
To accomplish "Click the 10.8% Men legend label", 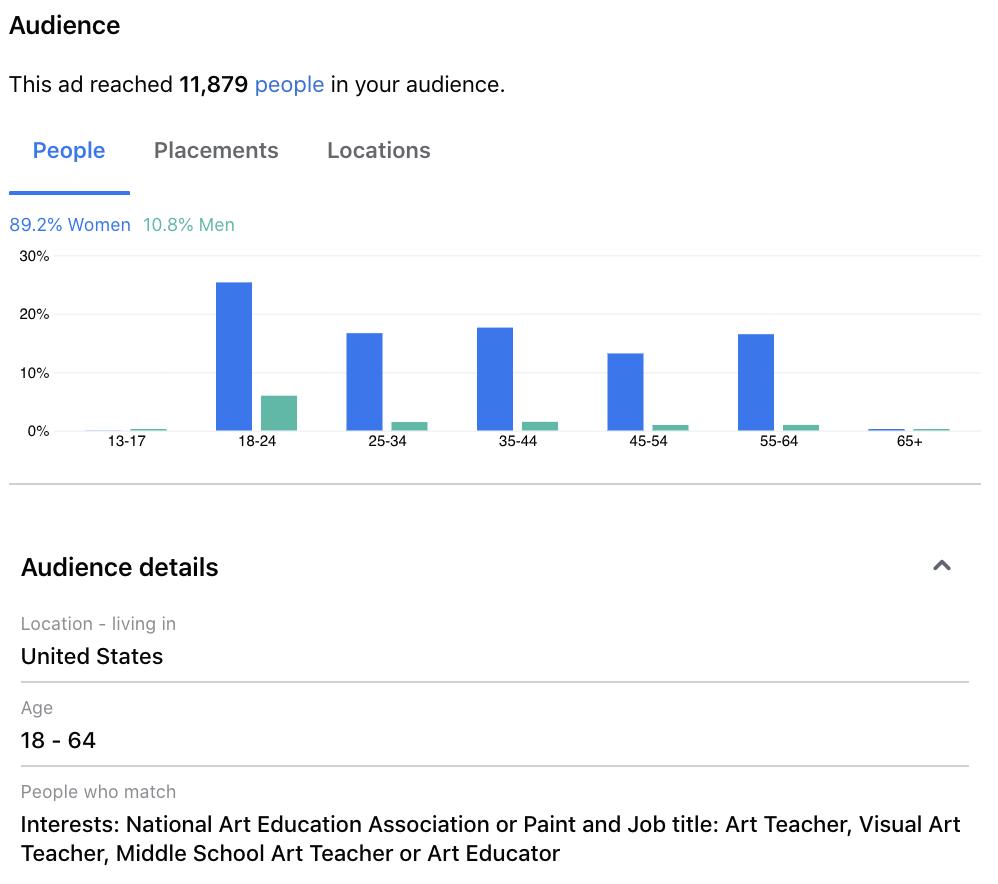I will [188, 225].
